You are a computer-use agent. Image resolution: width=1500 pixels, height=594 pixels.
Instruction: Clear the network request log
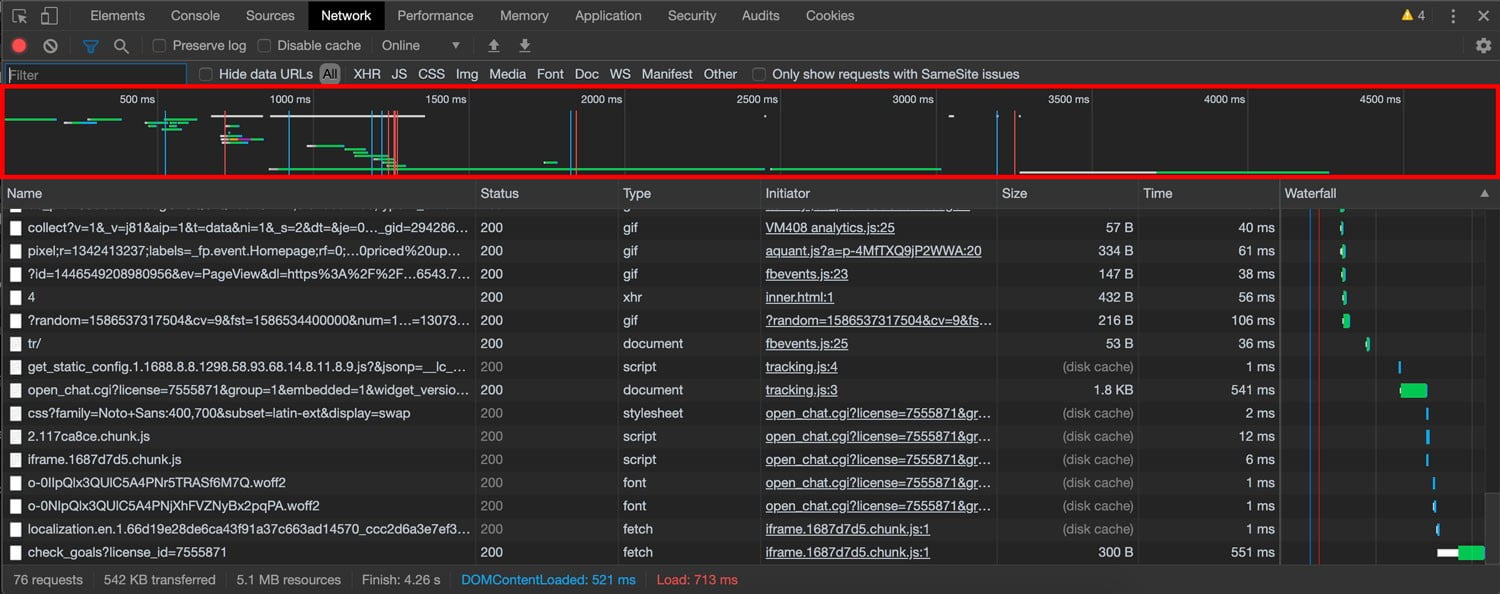click(x=50, y=45)
